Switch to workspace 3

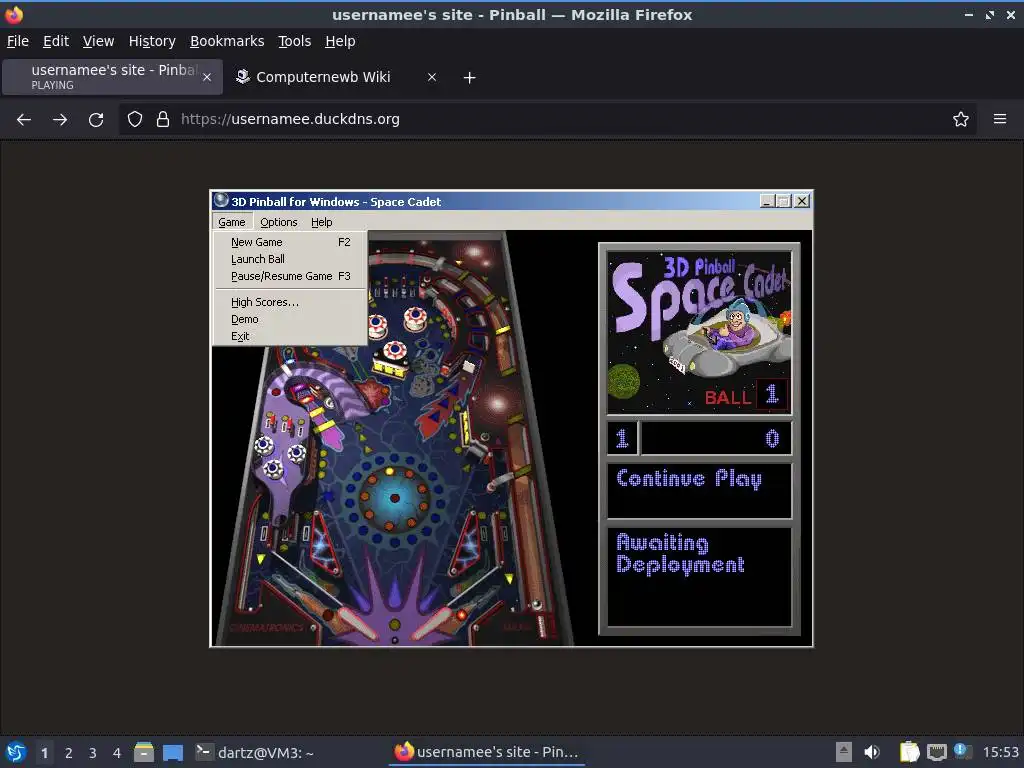pyautogui.click(x=93, y=753)
